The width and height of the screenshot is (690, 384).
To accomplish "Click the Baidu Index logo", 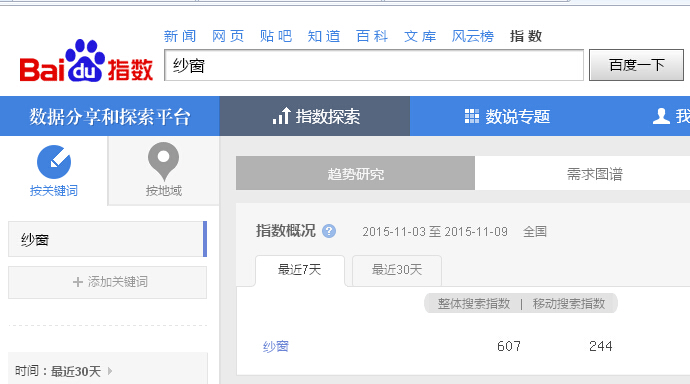I will tap(86, 61).
